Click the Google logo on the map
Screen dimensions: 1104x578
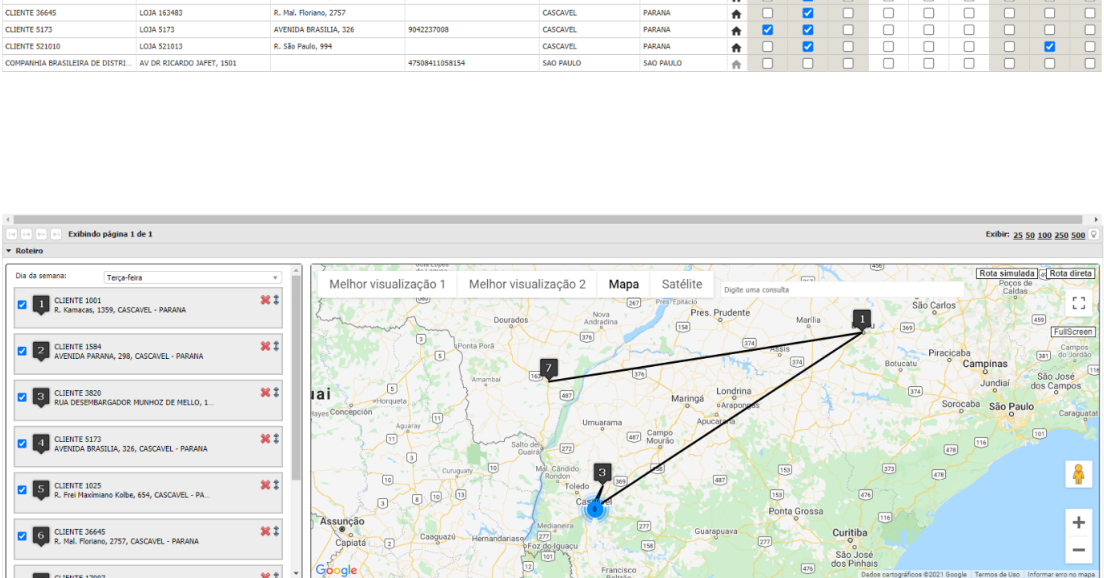pos(336,570)
